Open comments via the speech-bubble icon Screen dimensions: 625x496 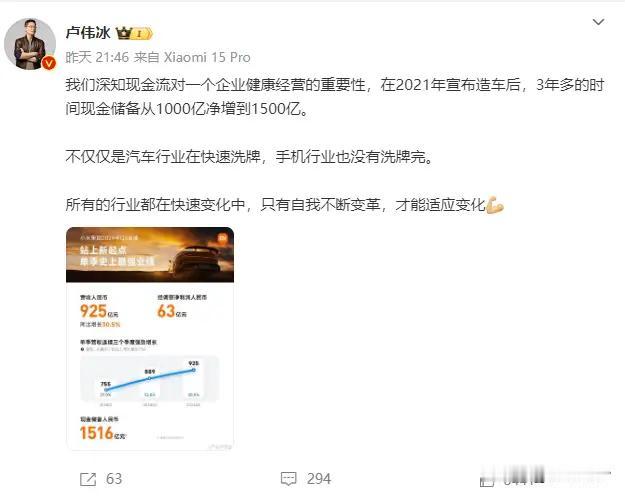tap(289, 479)
